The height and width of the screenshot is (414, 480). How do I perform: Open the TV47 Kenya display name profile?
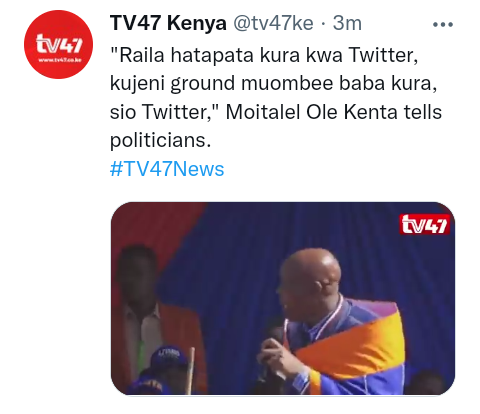pyautogui.click(x=168, y=23)
